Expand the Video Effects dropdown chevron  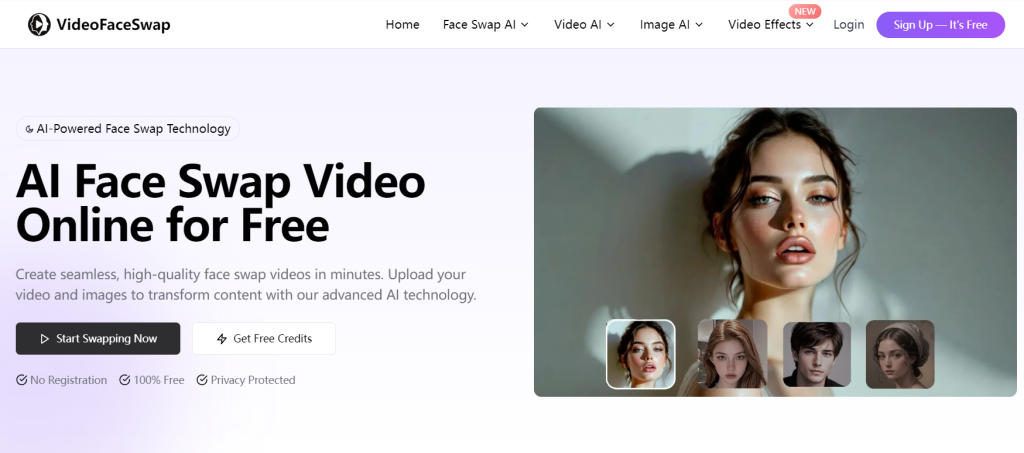coord(810,25)
